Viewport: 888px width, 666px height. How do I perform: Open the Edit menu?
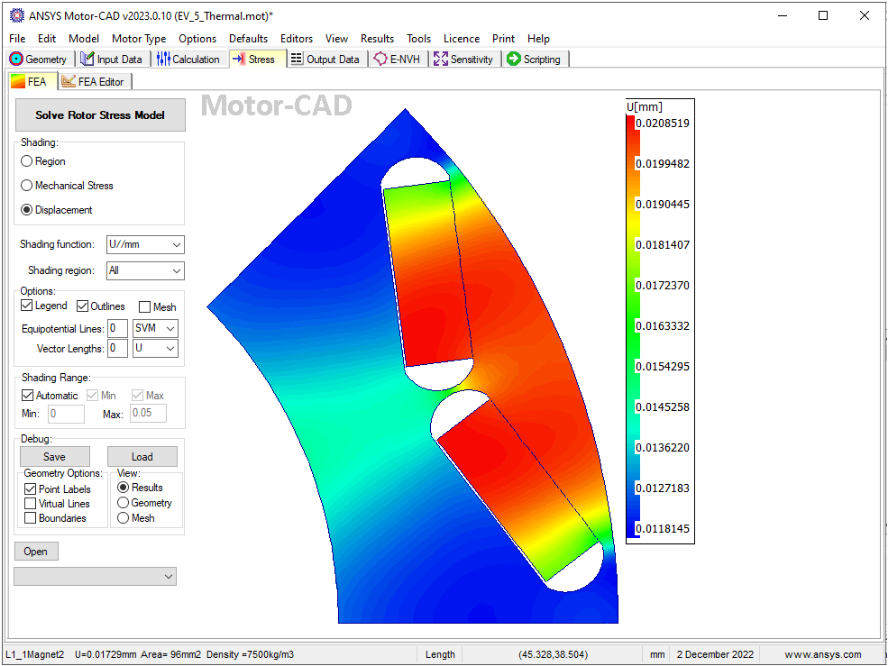(46, 39)
